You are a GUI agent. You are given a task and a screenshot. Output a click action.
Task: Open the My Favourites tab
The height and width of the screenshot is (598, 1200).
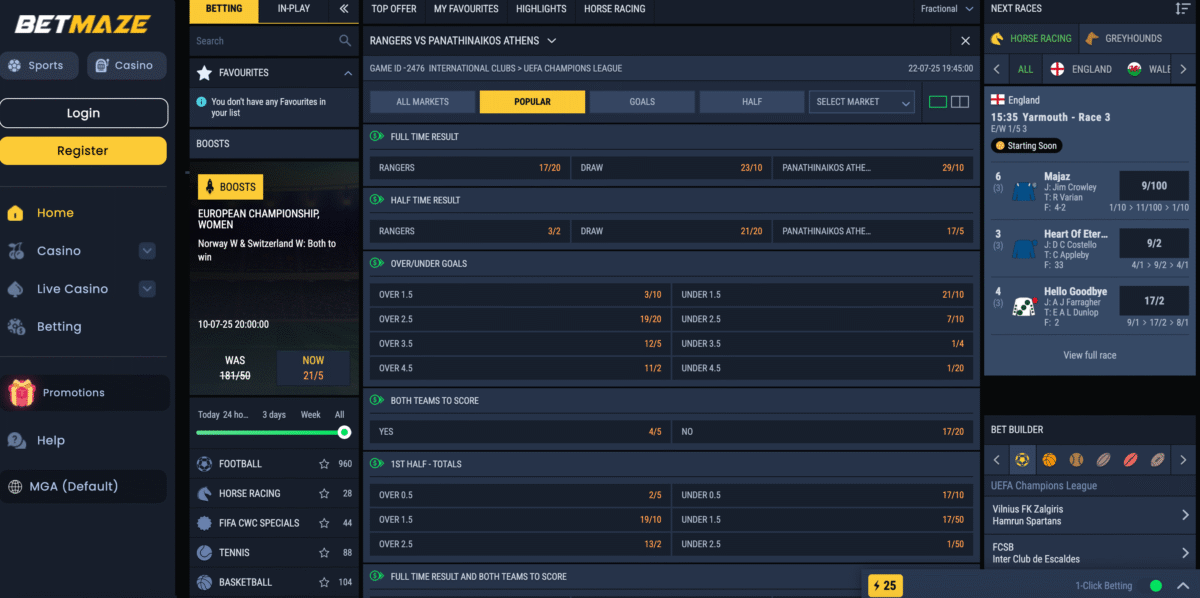(x=466, y=9)
